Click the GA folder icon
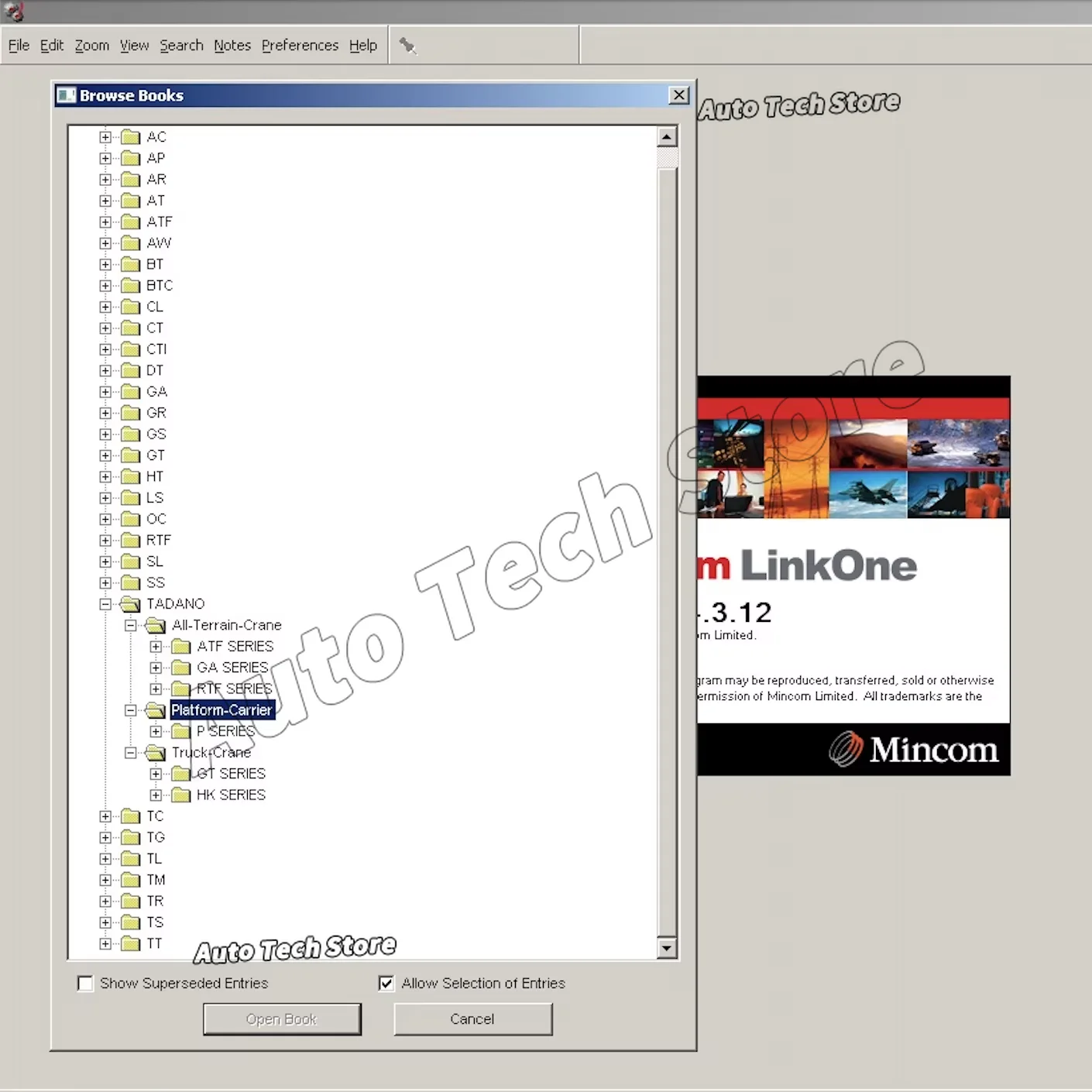The image size is (1092, 1092). [x=131, y=392]
